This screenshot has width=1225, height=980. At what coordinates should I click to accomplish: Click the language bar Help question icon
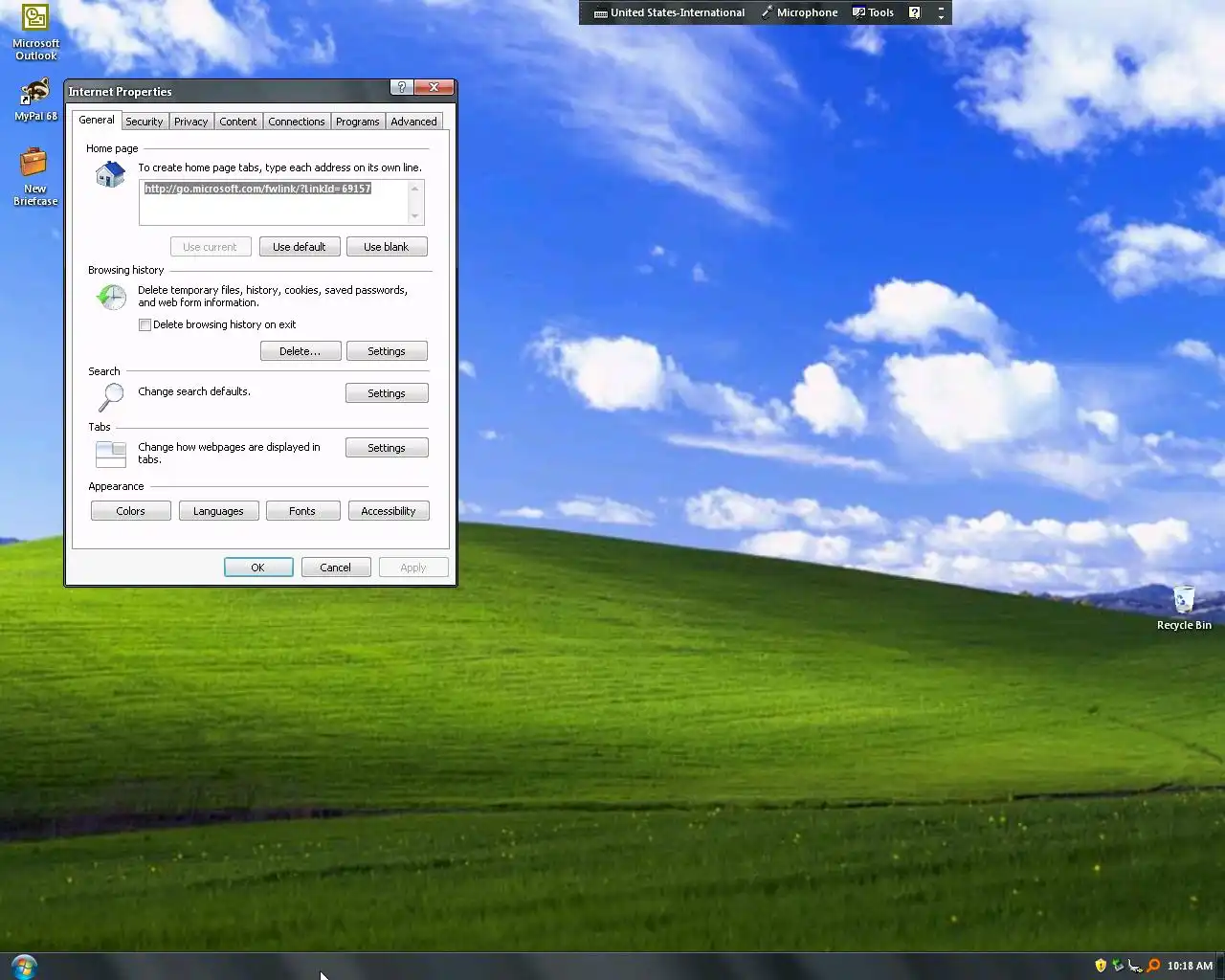point(914,12)
